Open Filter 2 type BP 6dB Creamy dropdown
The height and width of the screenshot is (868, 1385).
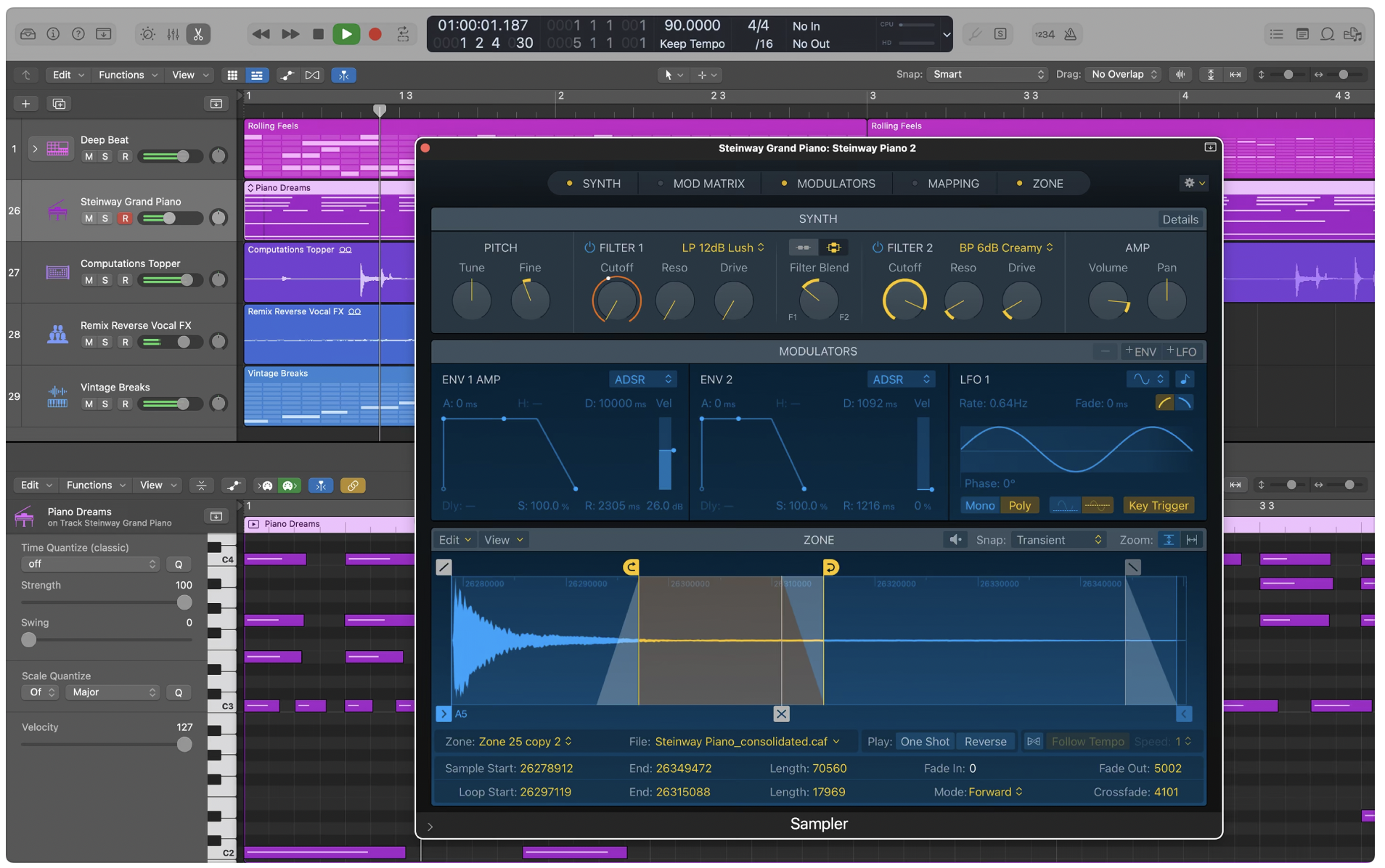click(x=1006, y=247)
